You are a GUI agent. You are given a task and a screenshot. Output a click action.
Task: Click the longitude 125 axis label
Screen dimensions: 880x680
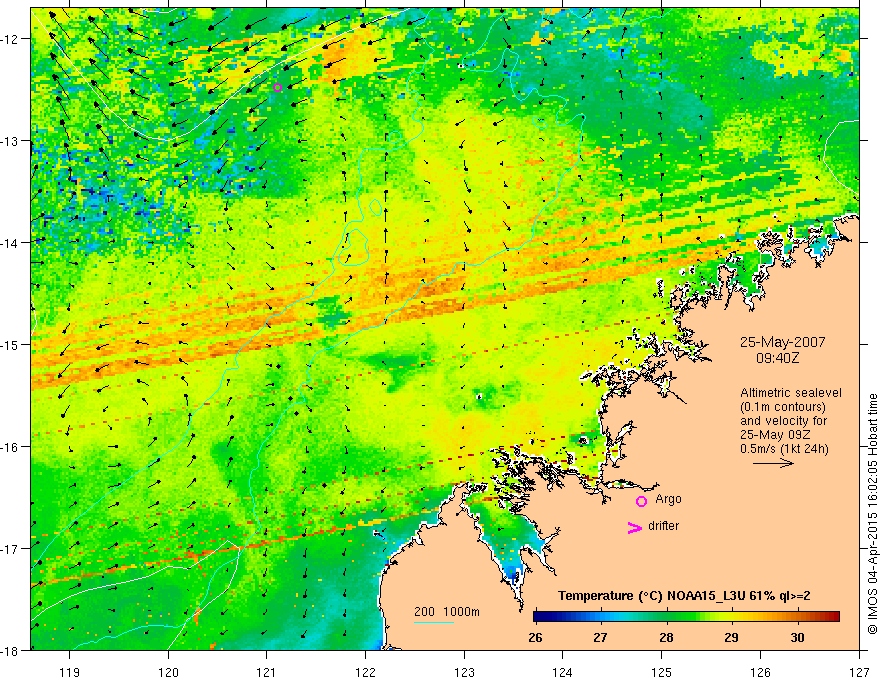(662, 672)
